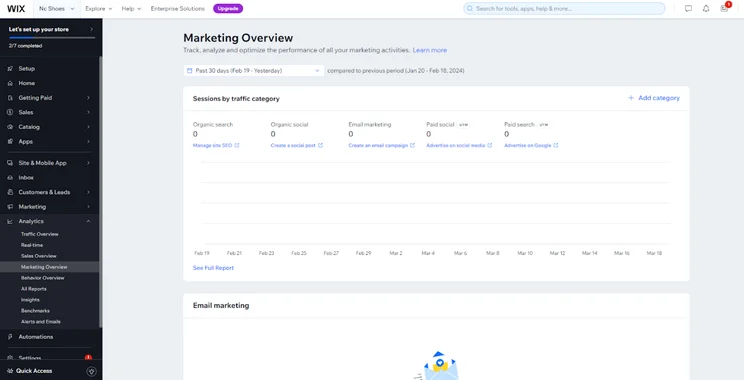The width and height of the screenshot is (744, 380).
Task: Collapse the Analytics section chevron
Action: pyautogui.click(x=88, y=222)
